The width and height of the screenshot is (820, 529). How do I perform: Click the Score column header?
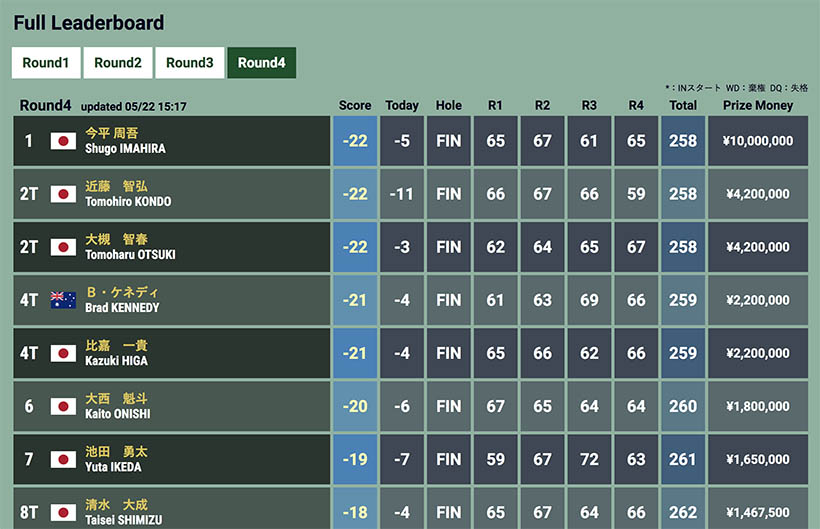point(355,105)
